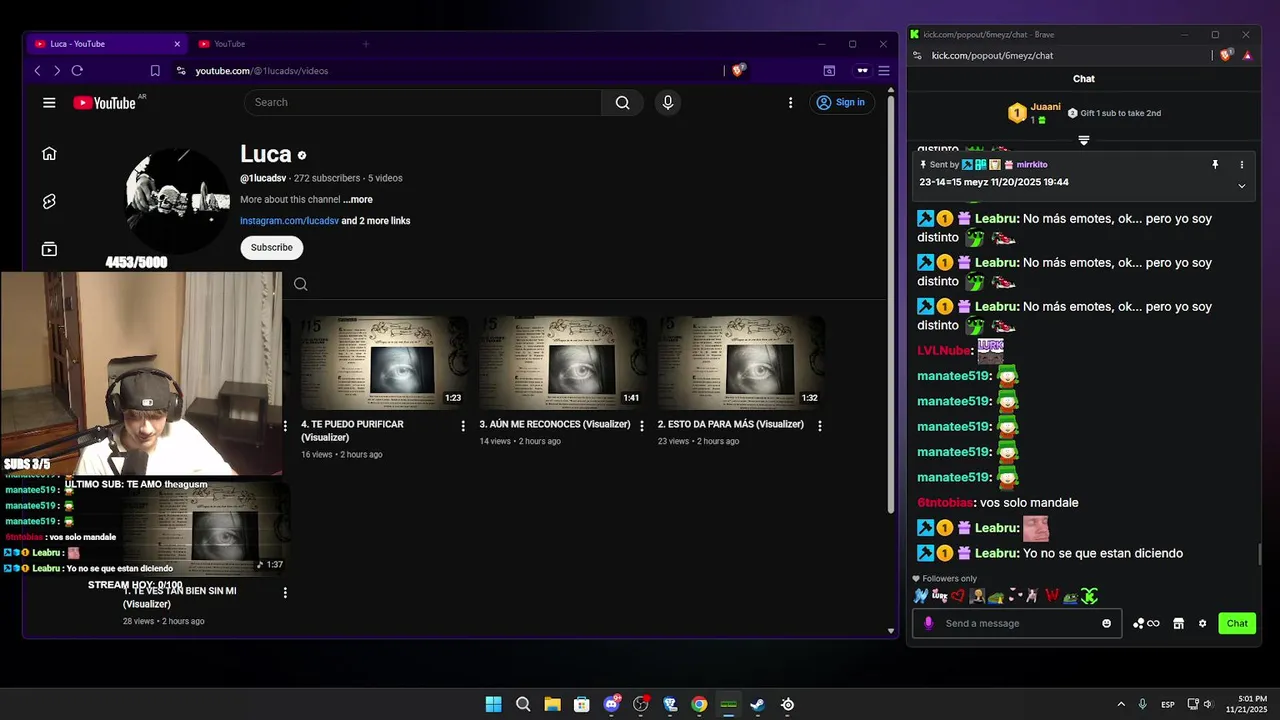Go forward in the YouTube browser window
The height and width of the screenshot is (720, 1280).
tap(57, 71)
